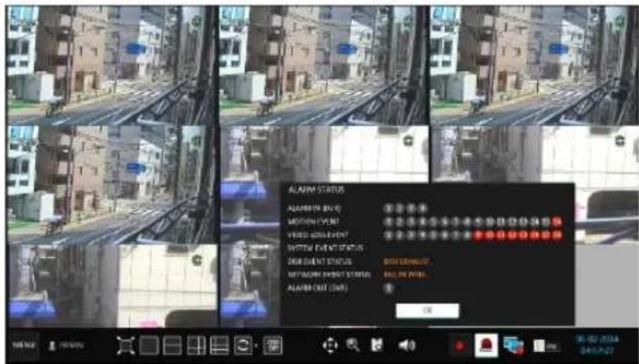
Task: Open the dropdown arrow beside sequence icon
Action: pyautogui.click(x=256, y=346)
